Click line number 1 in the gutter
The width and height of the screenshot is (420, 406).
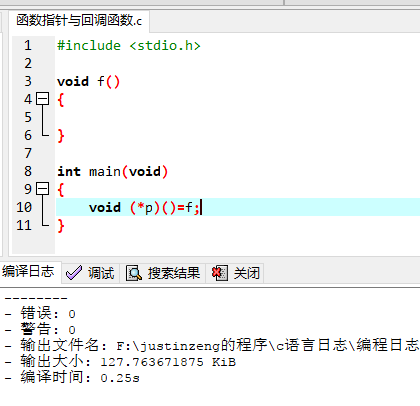[x=28, y=45]
